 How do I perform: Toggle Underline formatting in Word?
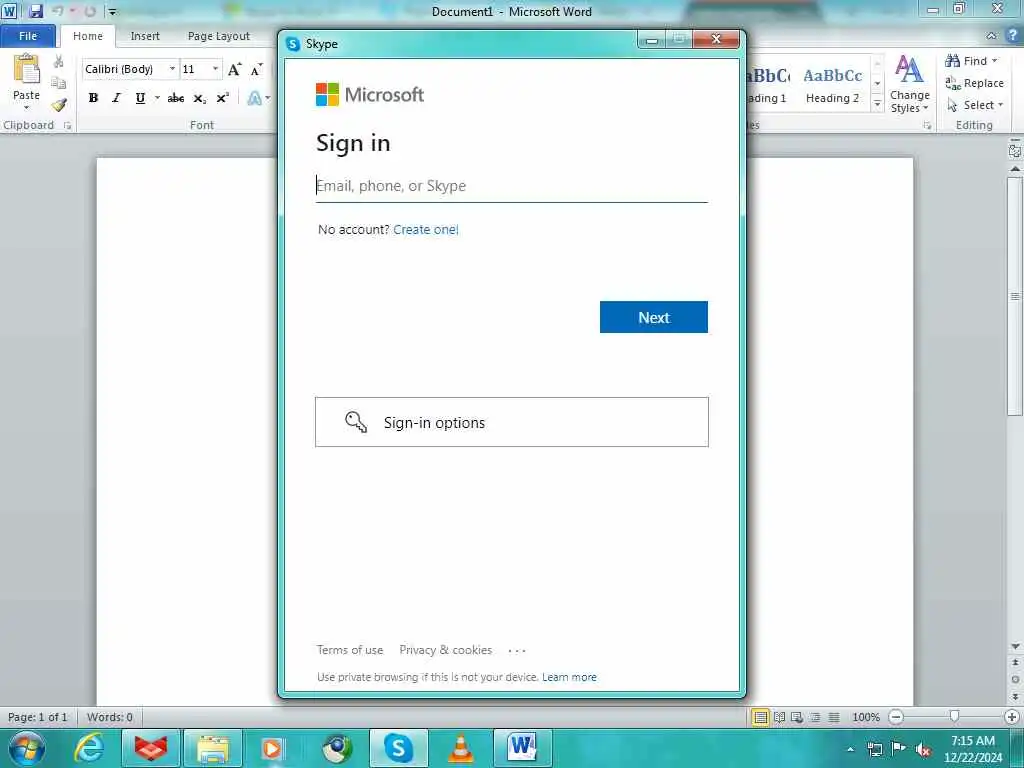pos(140,98)
